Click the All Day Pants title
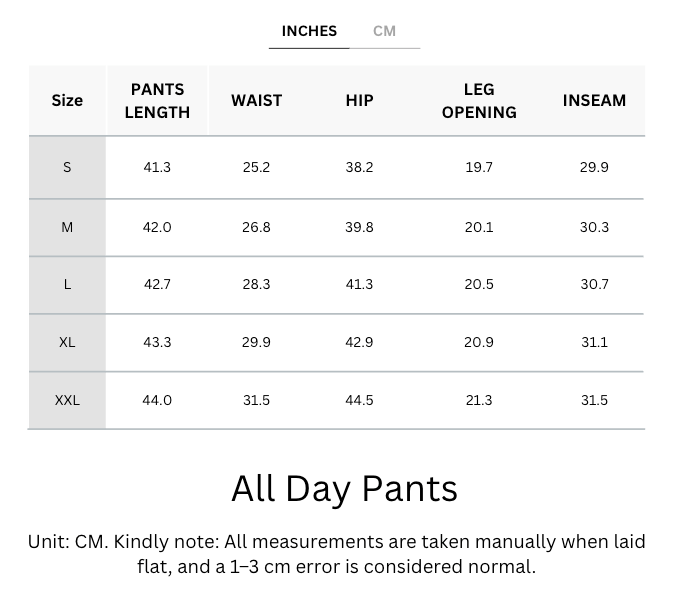This screenshot has height=594, width=675. tap(344, 488)
